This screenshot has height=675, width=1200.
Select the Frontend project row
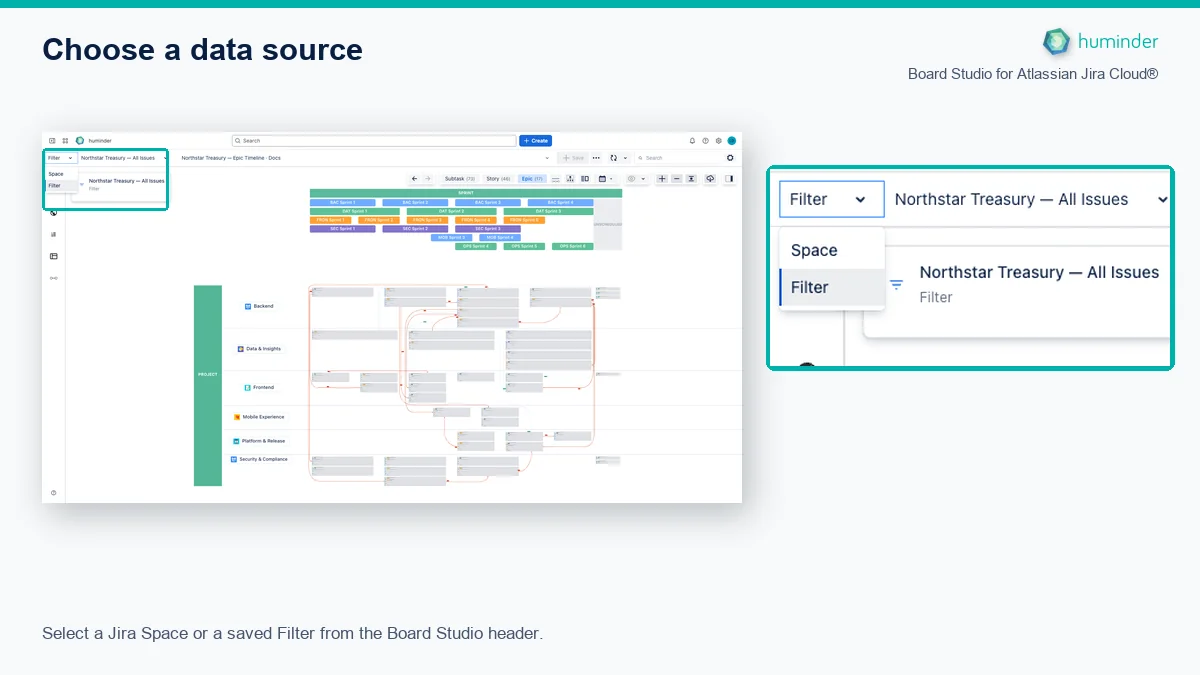click(x=259, y=387)
